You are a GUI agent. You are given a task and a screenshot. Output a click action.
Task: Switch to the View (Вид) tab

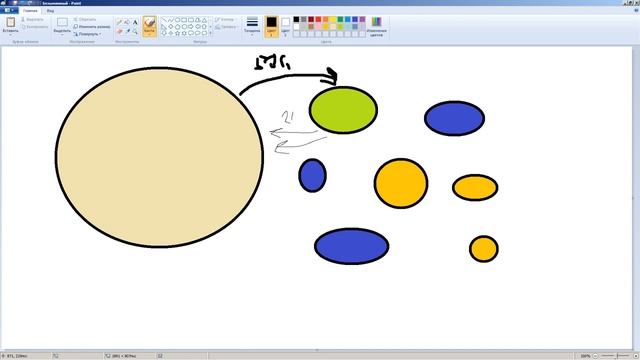click(50, 11)
